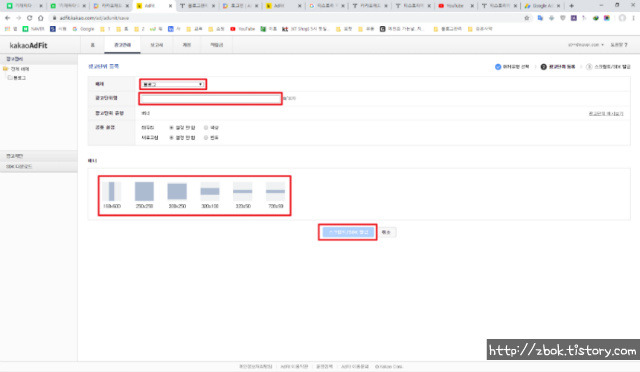Image resolution: width=640 pixels, height=372 pixels.
Task: Reload the page with the refresh icon
Action: point(29,18)
